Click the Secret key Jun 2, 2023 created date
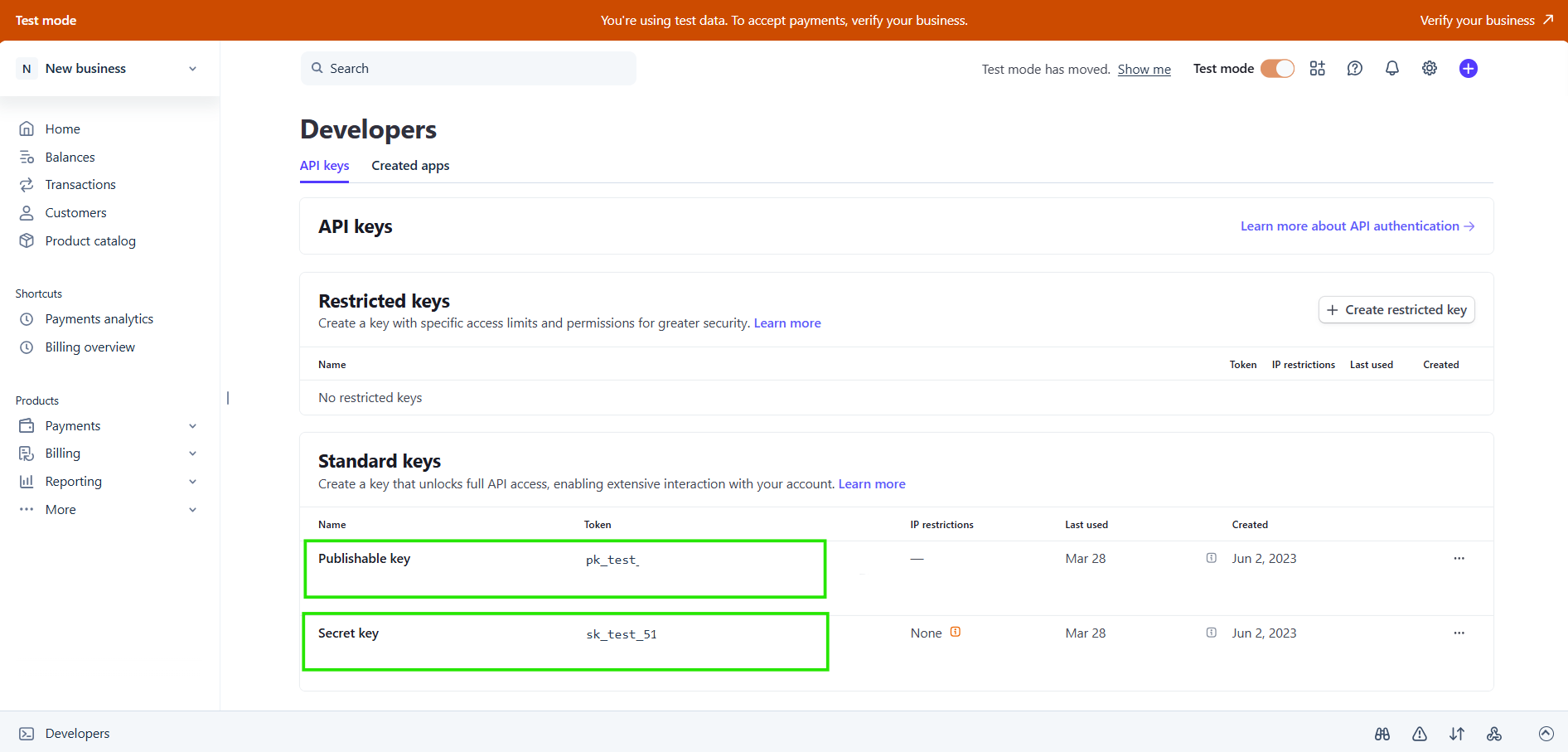The height and width of the screenshot is (752, 1568). (x=1264, y=633)
